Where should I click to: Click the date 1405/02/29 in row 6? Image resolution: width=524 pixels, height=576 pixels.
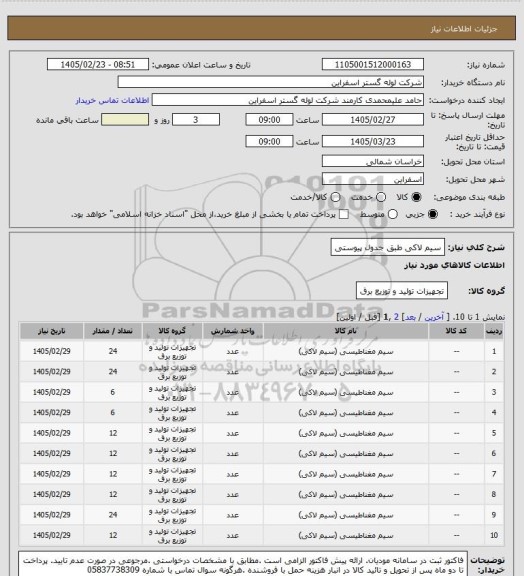pyautogui.click(x=51, y=454)
